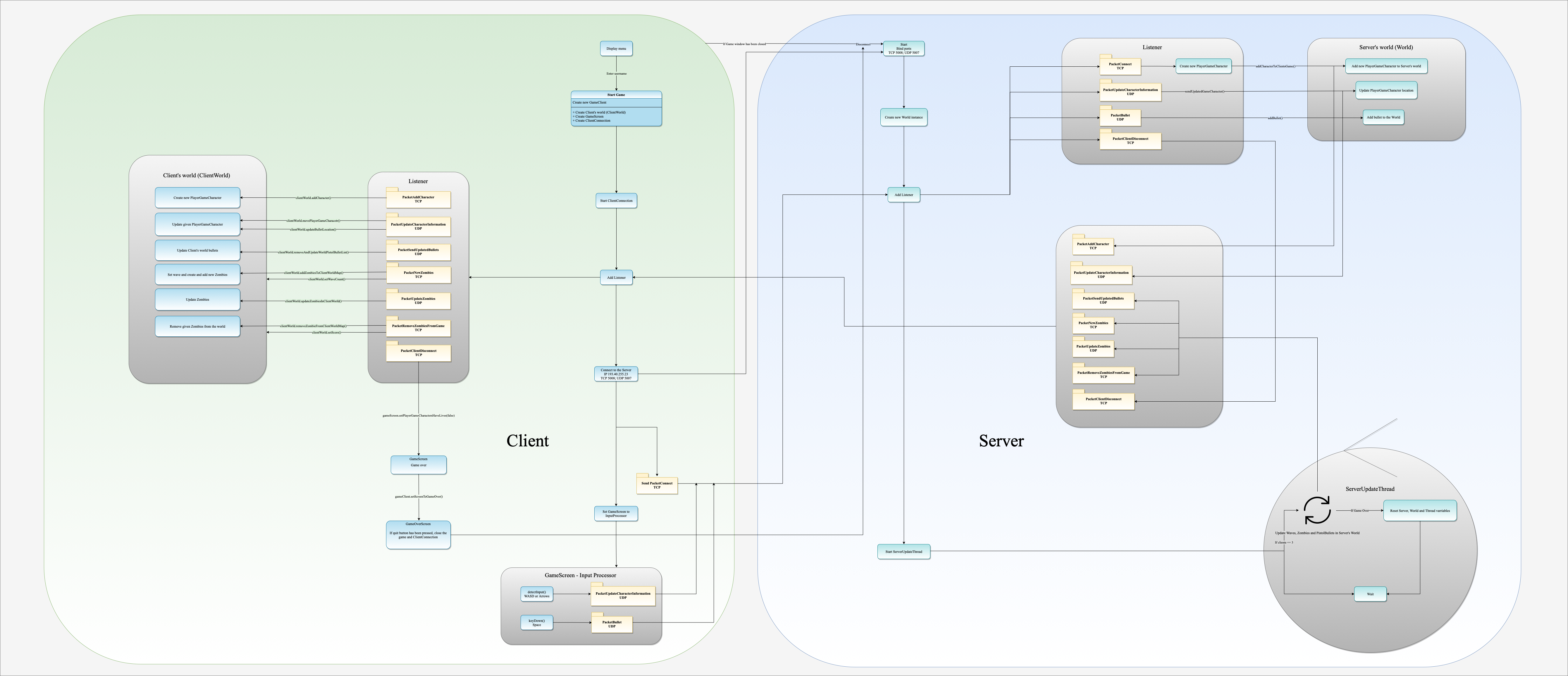Click PacketAddCharacter TCP in the Client Listener

click(x=418, y=199)
